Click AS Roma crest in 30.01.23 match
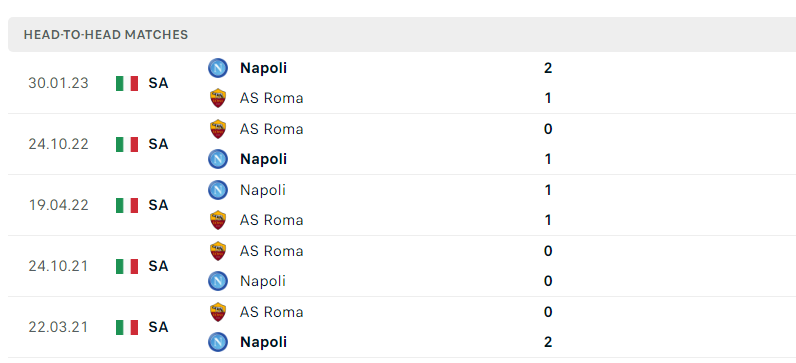The width and height of the screenshot is (796, 363). pos(218,98)
